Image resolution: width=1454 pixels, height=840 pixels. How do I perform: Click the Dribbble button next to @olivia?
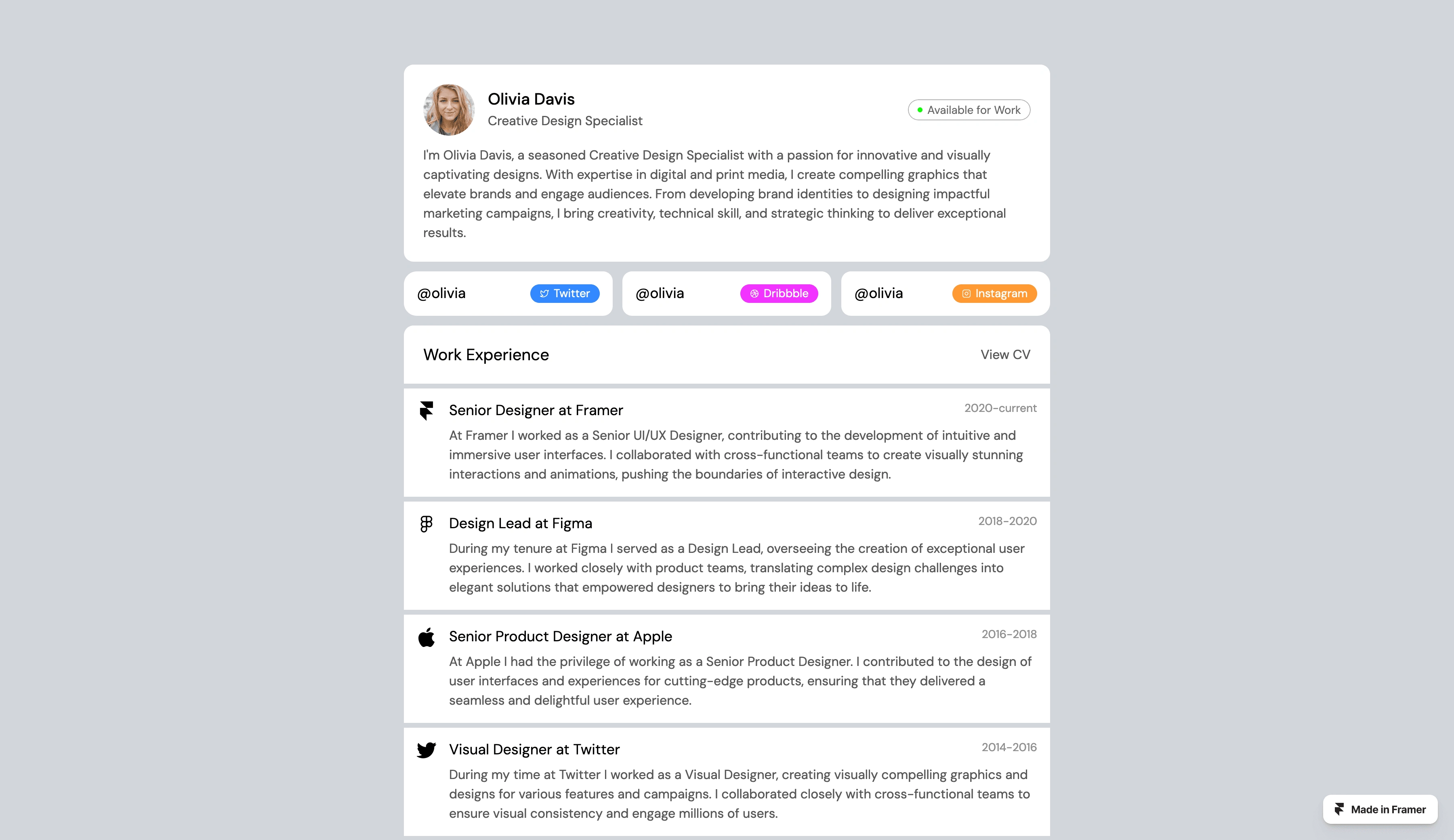[779, 293]
